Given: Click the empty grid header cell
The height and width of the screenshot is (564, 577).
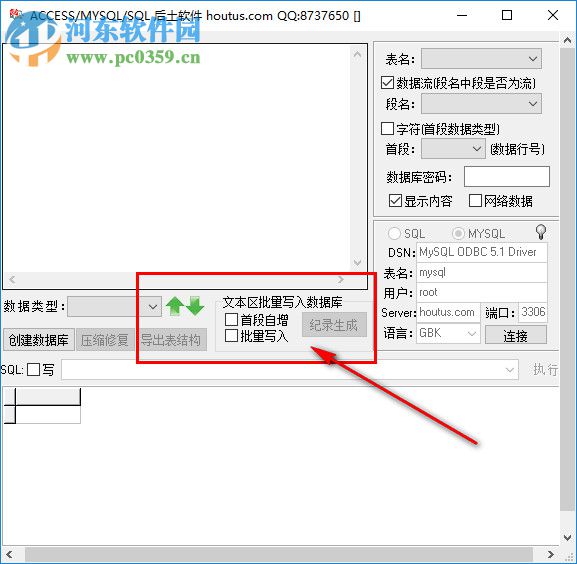Looking at the screenshot, I should (48, 397).
